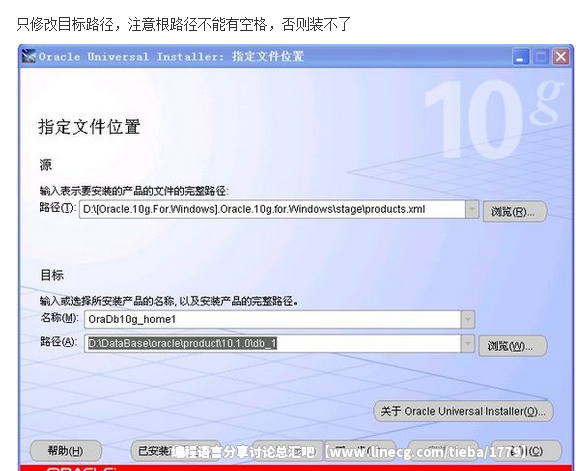Click the 目标 section label

[x=52, y=275]
